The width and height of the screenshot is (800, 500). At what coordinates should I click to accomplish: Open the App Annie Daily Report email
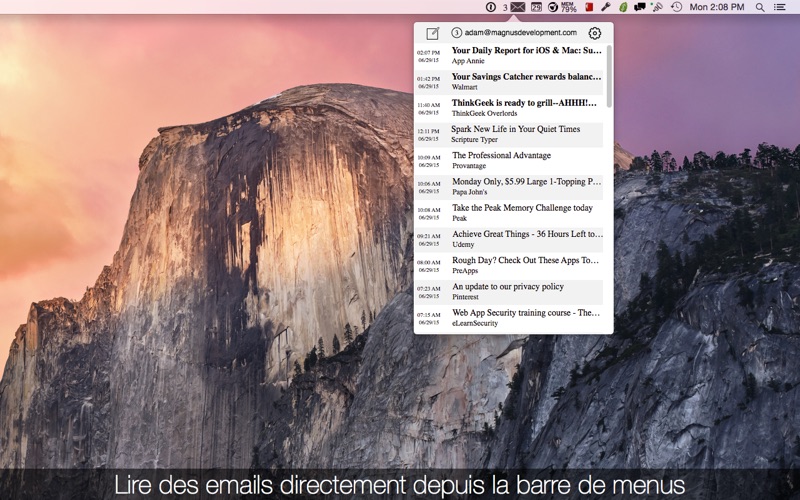click(x=509, y=55)
